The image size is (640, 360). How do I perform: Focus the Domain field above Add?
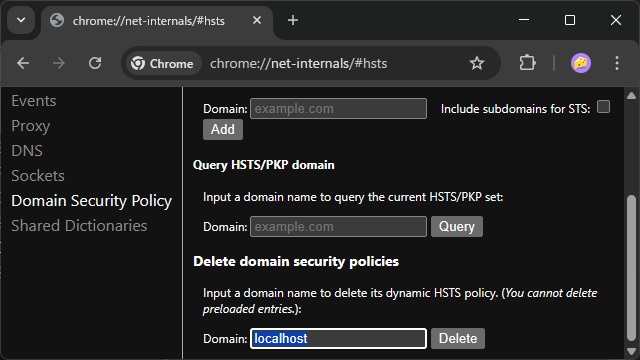point(338,109)
